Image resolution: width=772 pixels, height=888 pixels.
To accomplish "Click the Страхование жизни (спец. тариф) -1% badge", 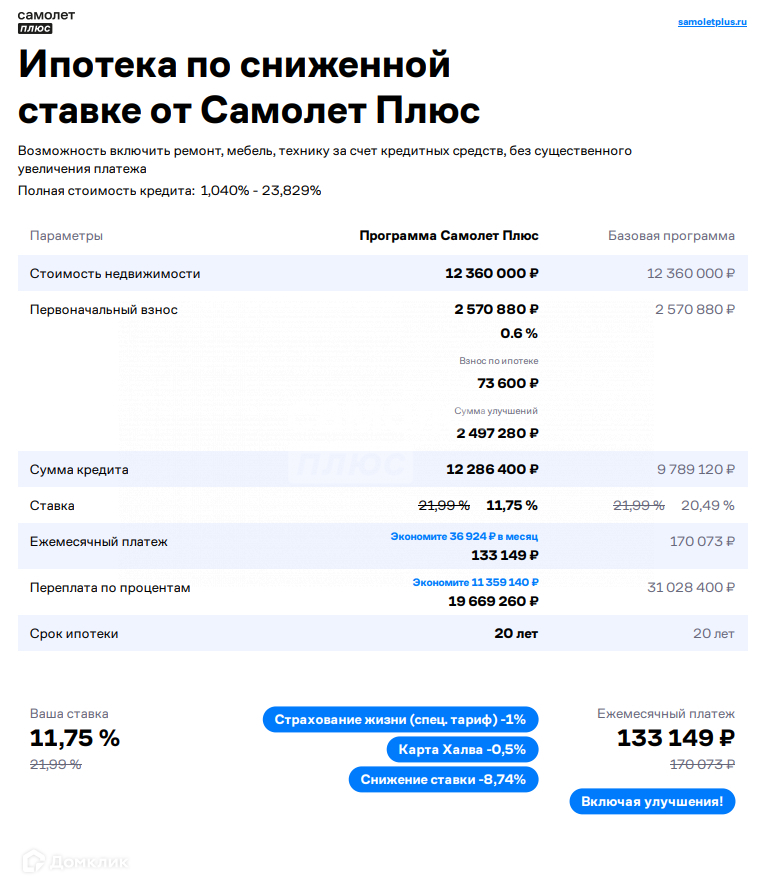I will pyautogui.click(x=400, y=719).
